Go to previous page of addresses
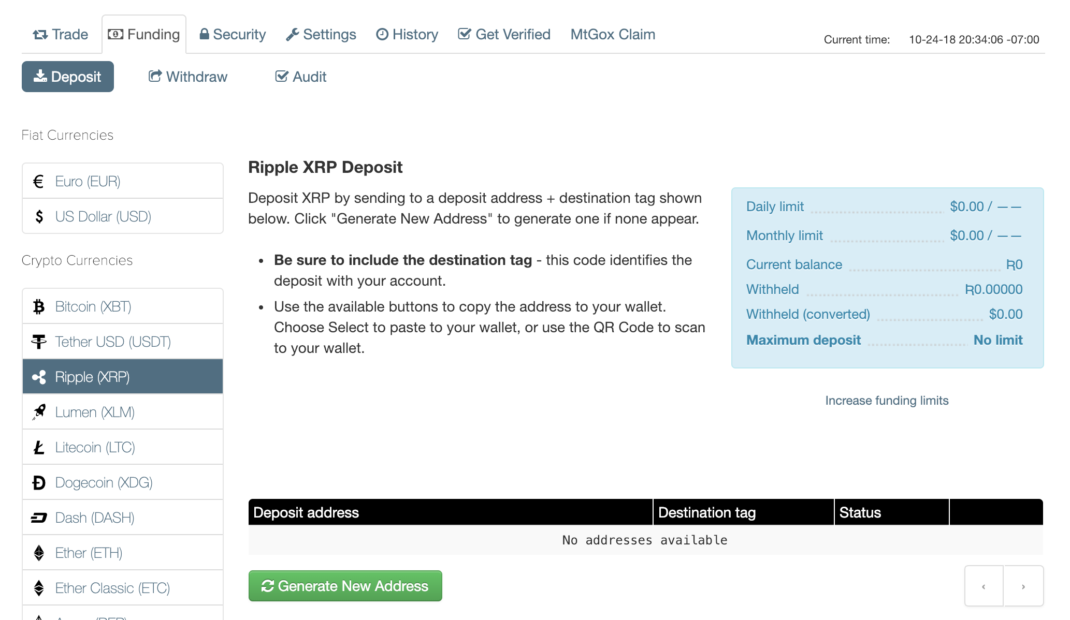Image resolution: width=1070 pixels, height=620 pixels. (983, 586)
